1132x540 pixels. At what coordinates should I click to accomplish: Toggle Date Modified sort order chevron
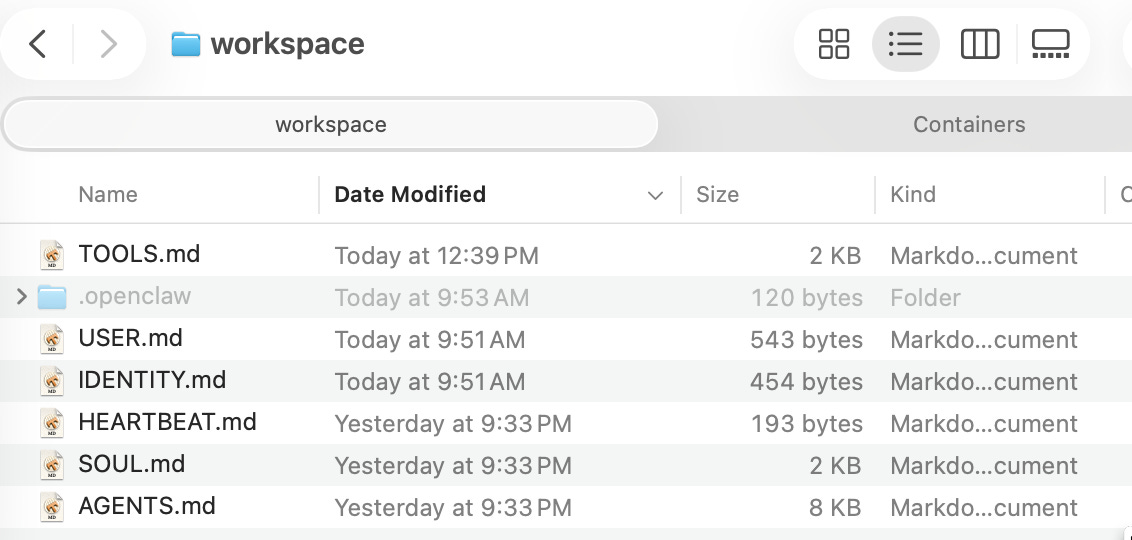tap(655, 195)
